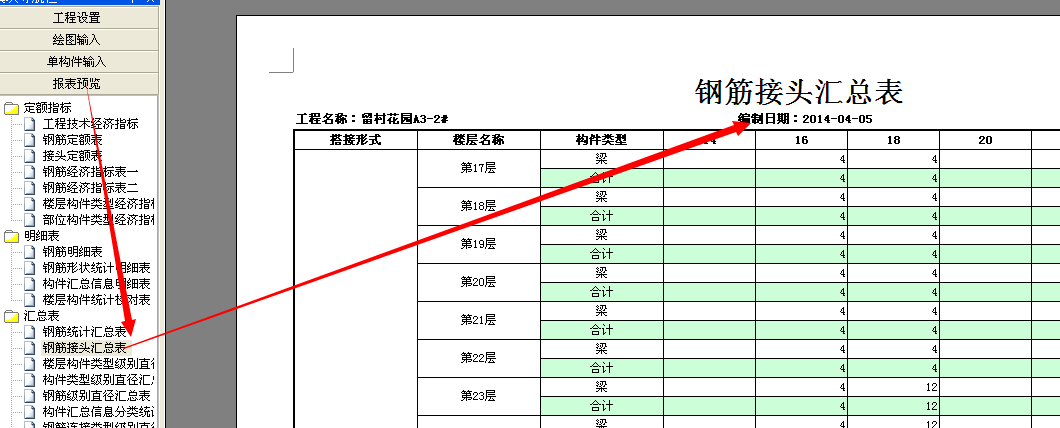
Task: Select the 第20层 floor cell
Action: pos(479,283)
